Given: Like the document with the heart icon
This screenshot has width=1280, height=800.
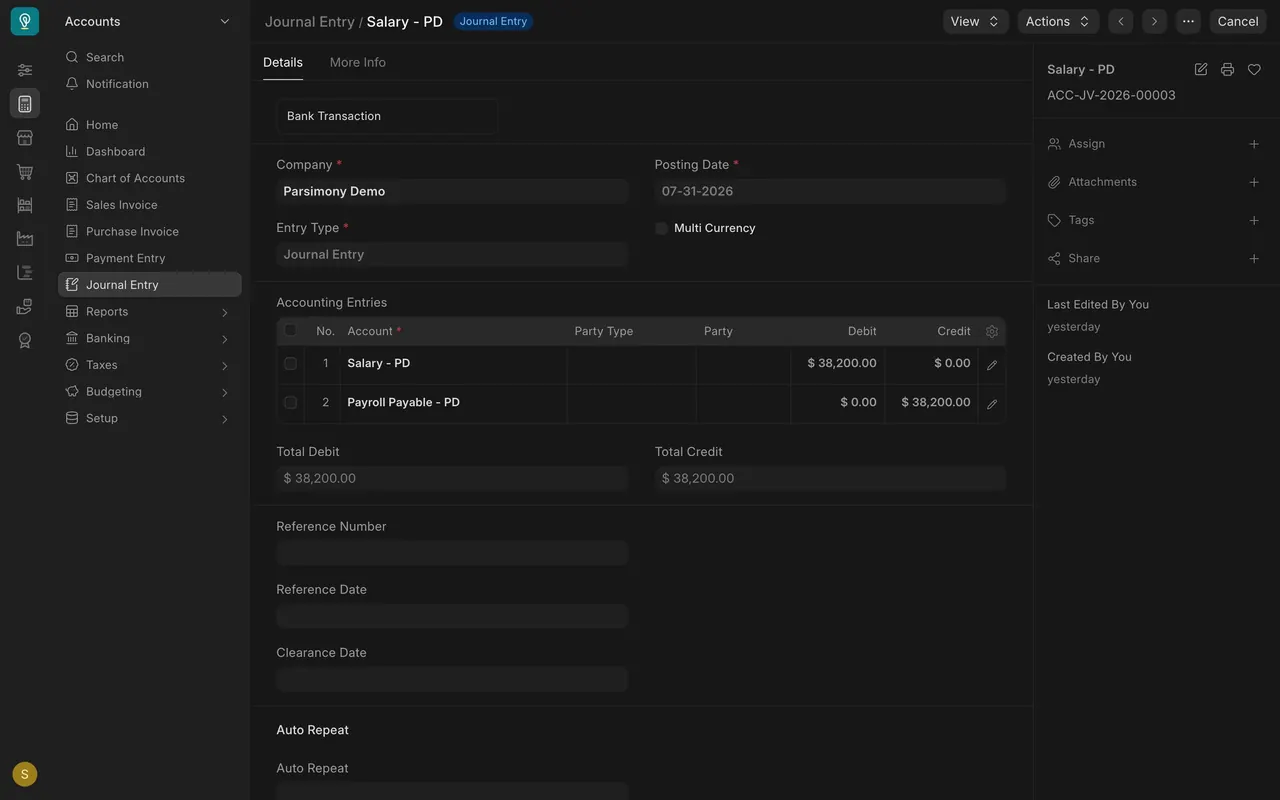Looking at the screenshot, I should pos(1254,70).
